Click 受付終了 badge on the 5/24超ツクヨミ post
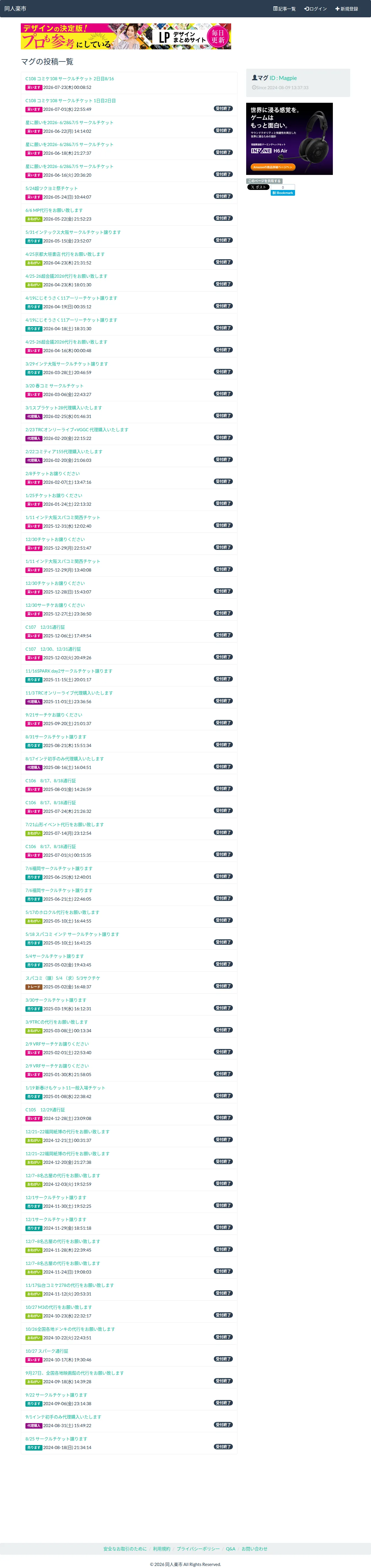 pyautogui.click(x=223, y=196)
